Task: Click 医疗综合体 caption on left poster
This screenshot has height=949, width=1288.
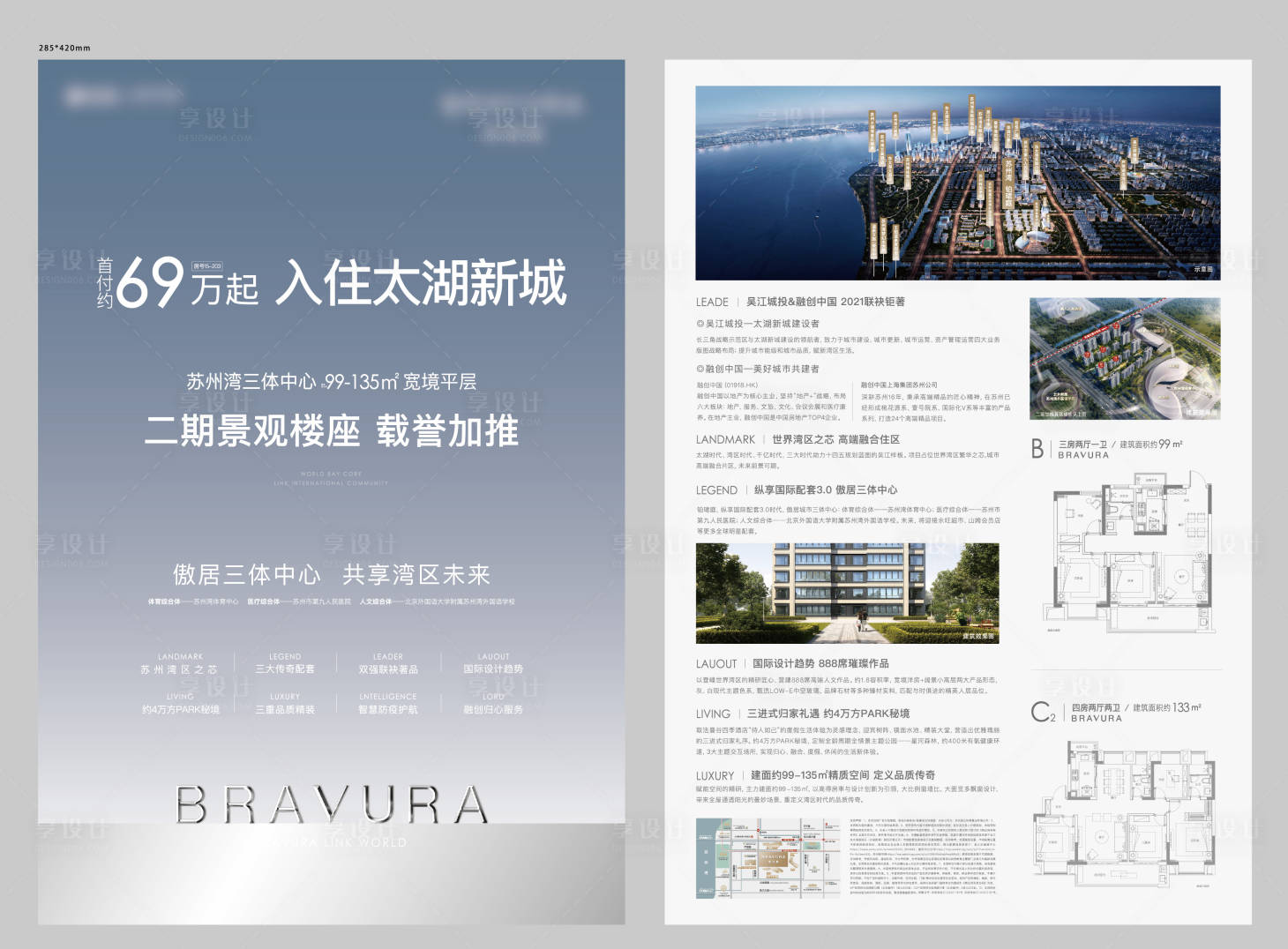Action: tap(298, 602)
